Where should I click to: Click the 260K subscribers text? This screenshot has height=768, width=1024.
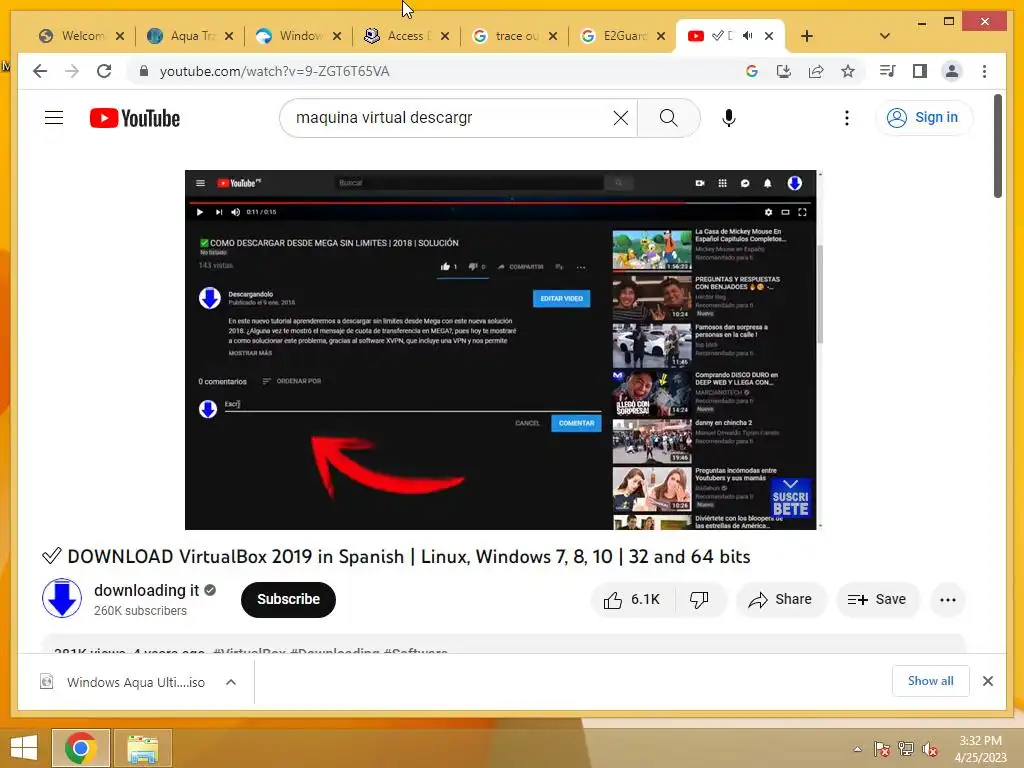point(140,611)
